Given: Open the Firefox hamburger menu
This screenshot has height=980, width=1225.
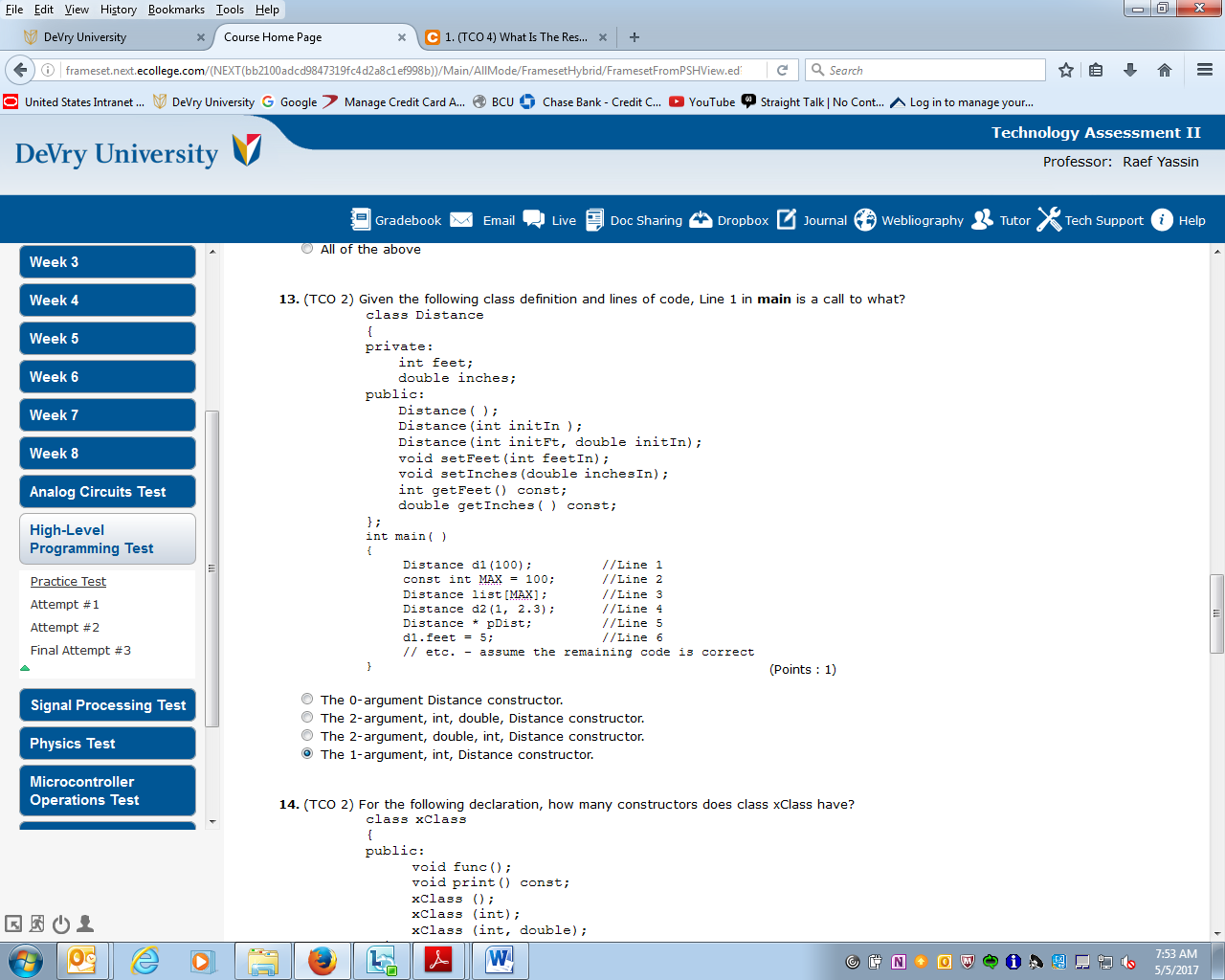Looking at the screenshot, I should [x=1203, y=69].
